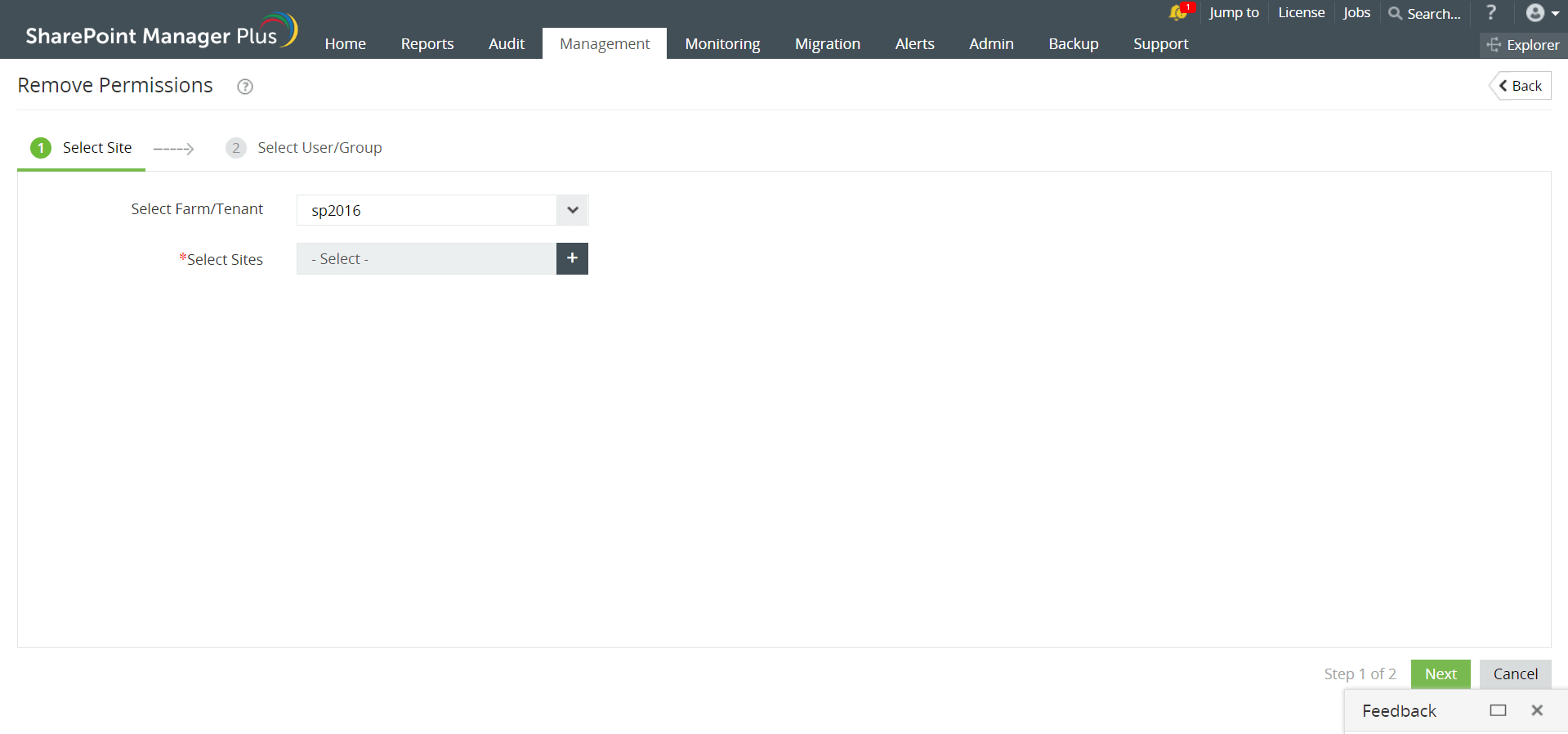
Task: Select step 1 Select Site
Action: (x=81, y=148)
